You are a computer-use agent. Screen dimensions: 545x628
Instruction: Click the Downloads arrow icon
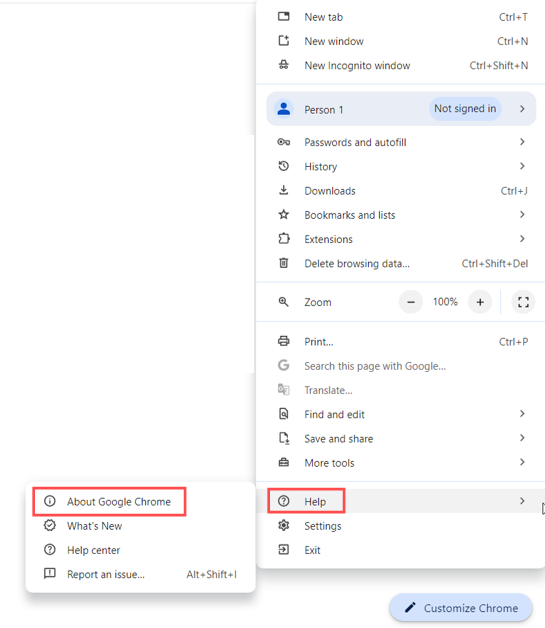tap(284, 190)
